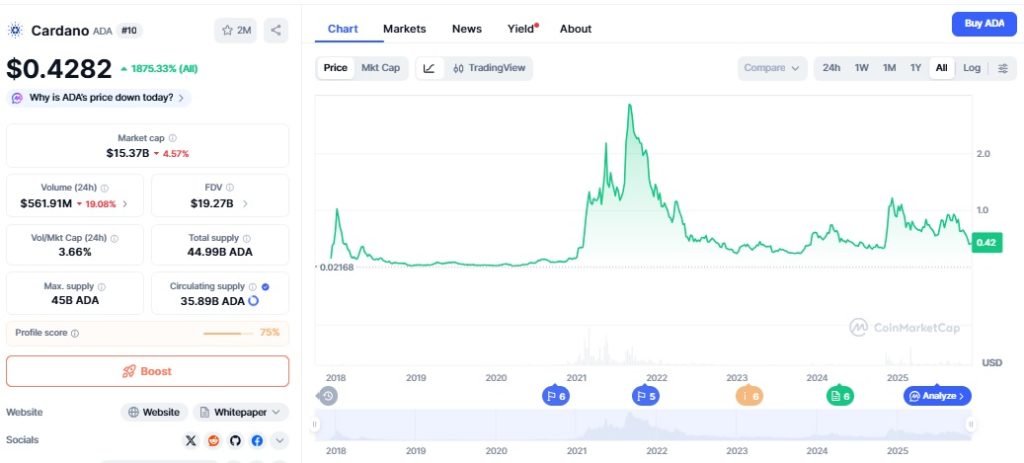Open the share icon button
1024x463 pixels.
point(276,30)
